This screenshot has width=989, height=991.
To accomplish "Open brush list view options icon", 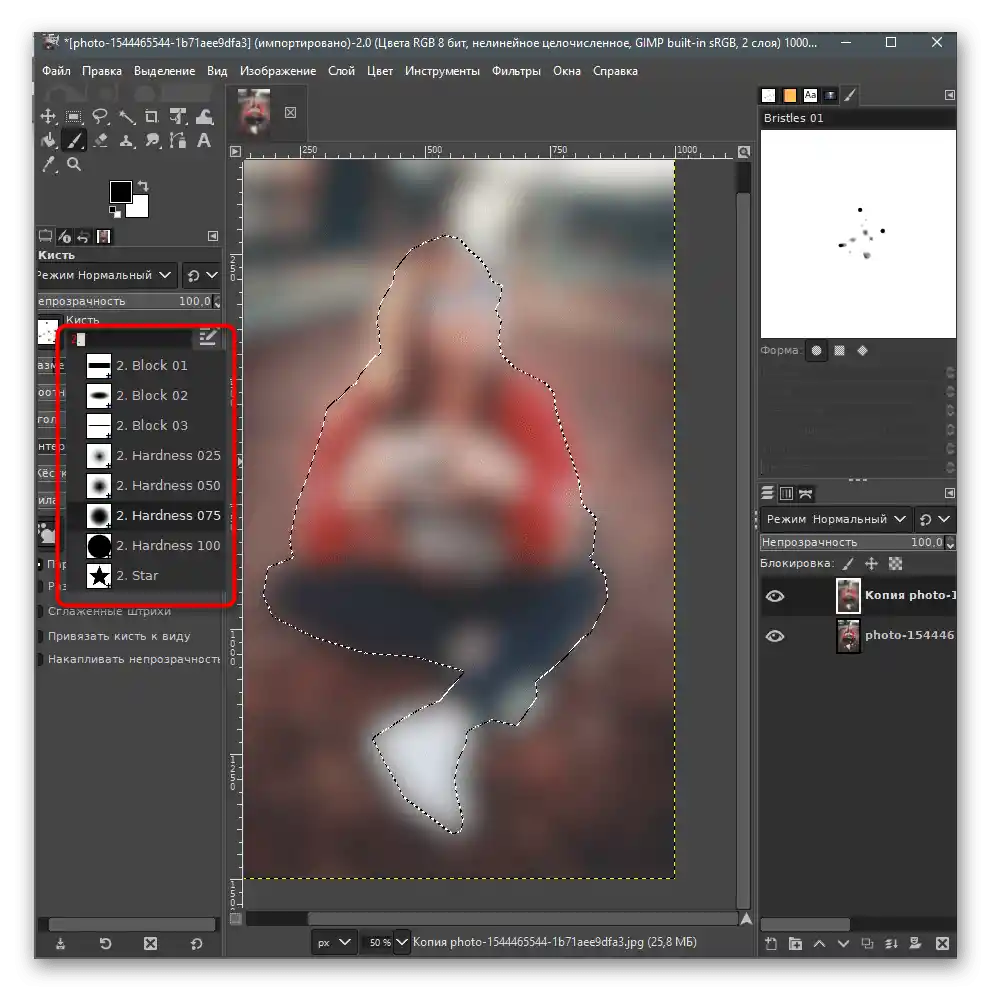I will point(208,337).
